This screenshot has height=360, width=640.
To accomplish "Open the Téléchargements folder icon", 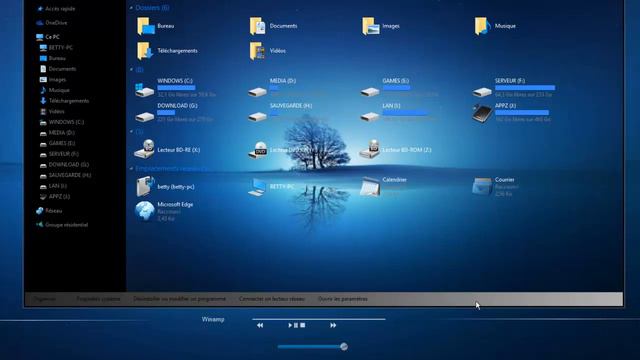I will [145, 51].
